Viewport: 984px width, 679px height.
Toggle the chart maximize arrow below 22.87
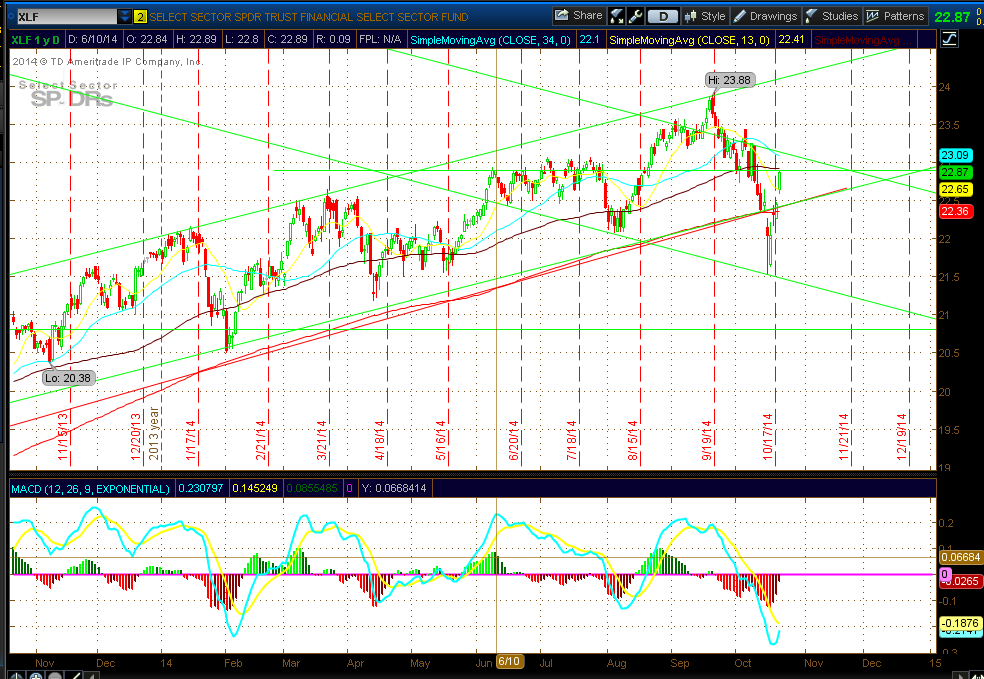[948, 38]
